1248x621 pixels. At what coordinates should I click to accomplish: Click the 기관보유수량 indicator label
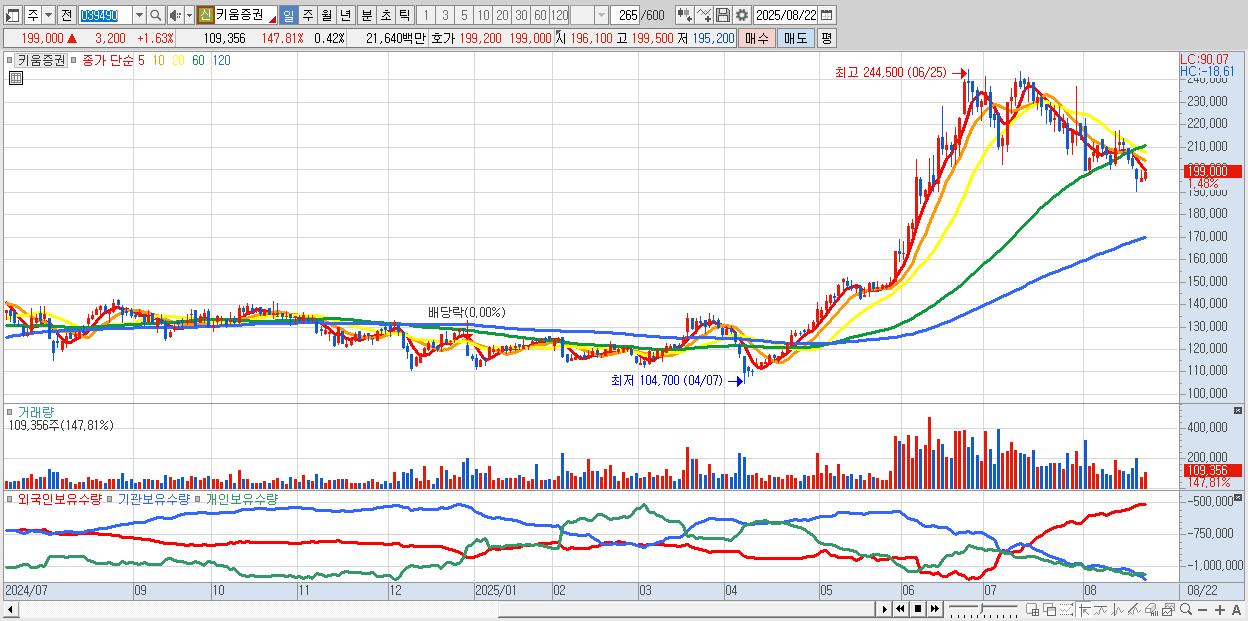tap(155, 498)
